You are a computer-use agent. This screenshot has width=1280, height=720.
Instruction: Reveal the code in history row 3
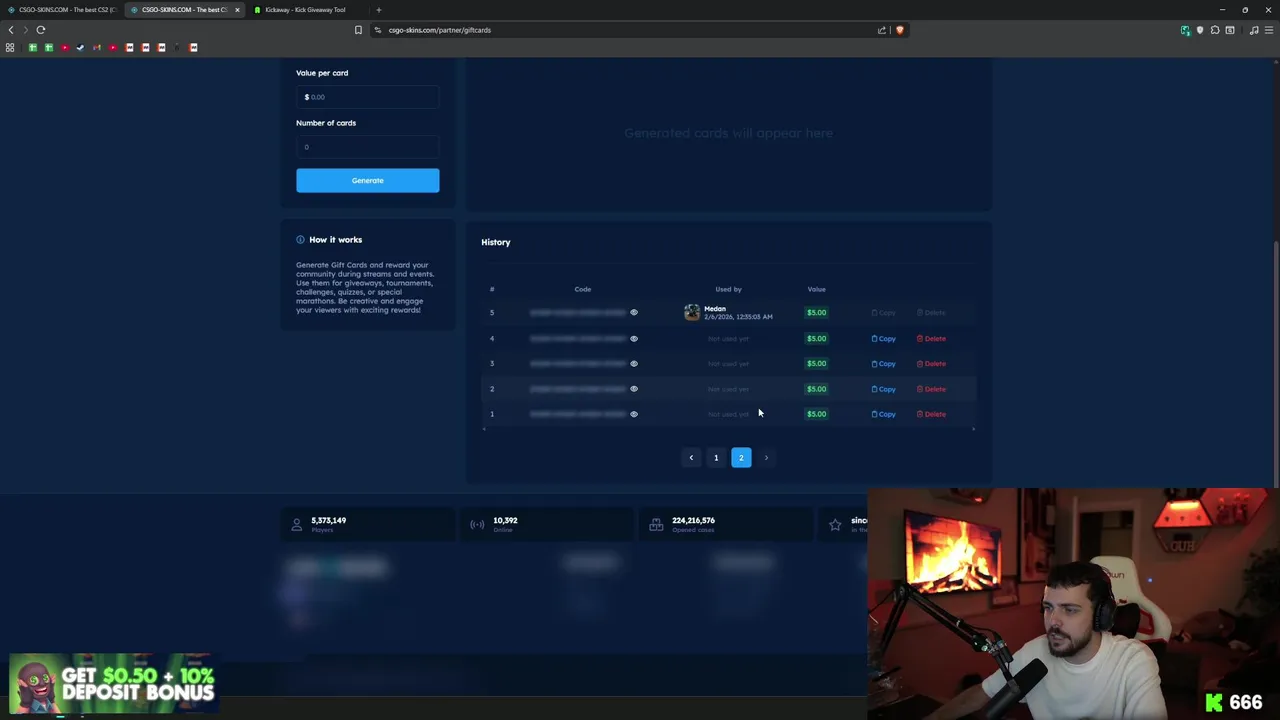point(633,364)
